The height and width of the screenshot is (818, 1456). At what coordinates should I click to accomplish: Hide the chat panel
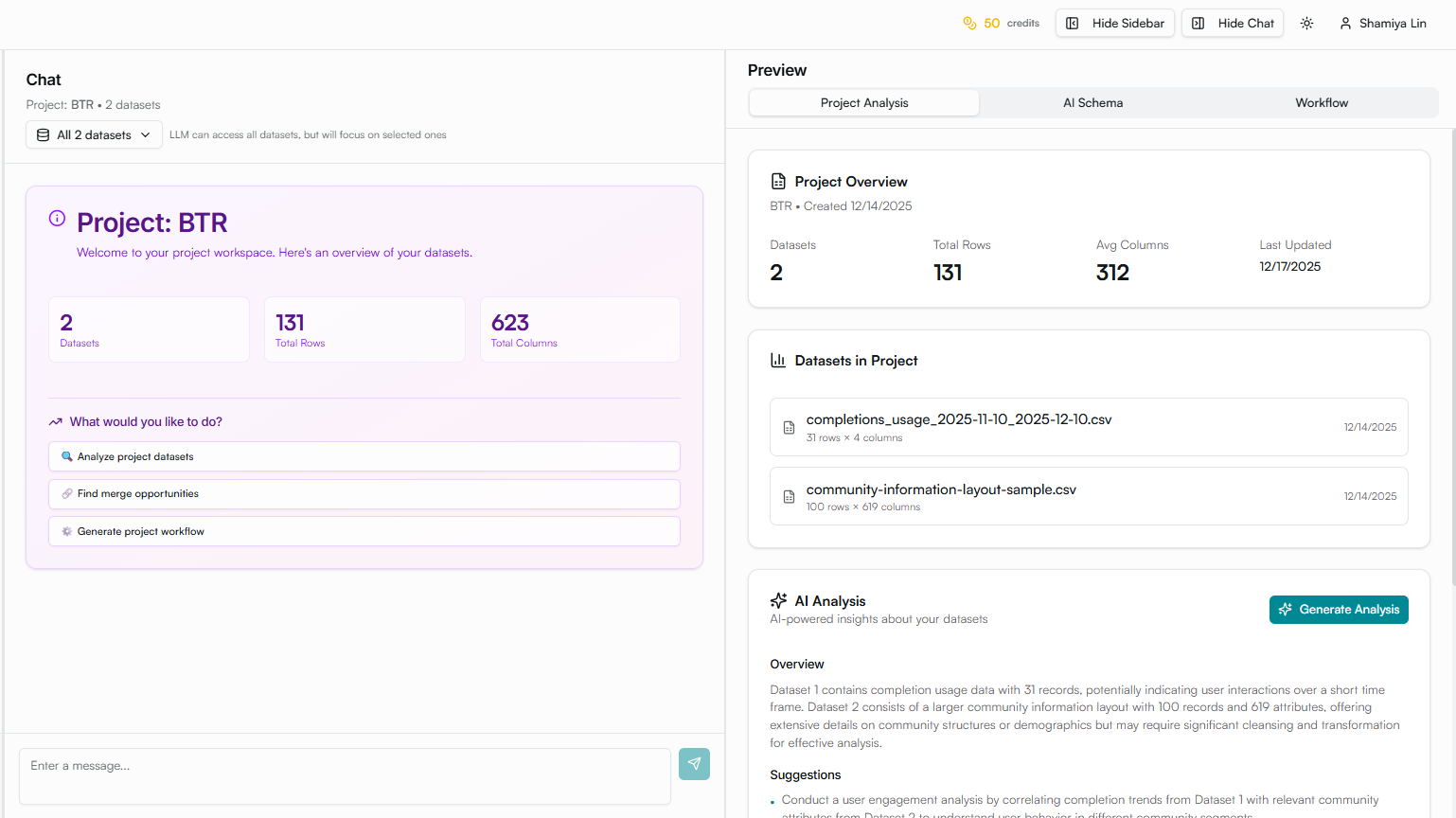pyautogui.click(x=1232, y=22)
